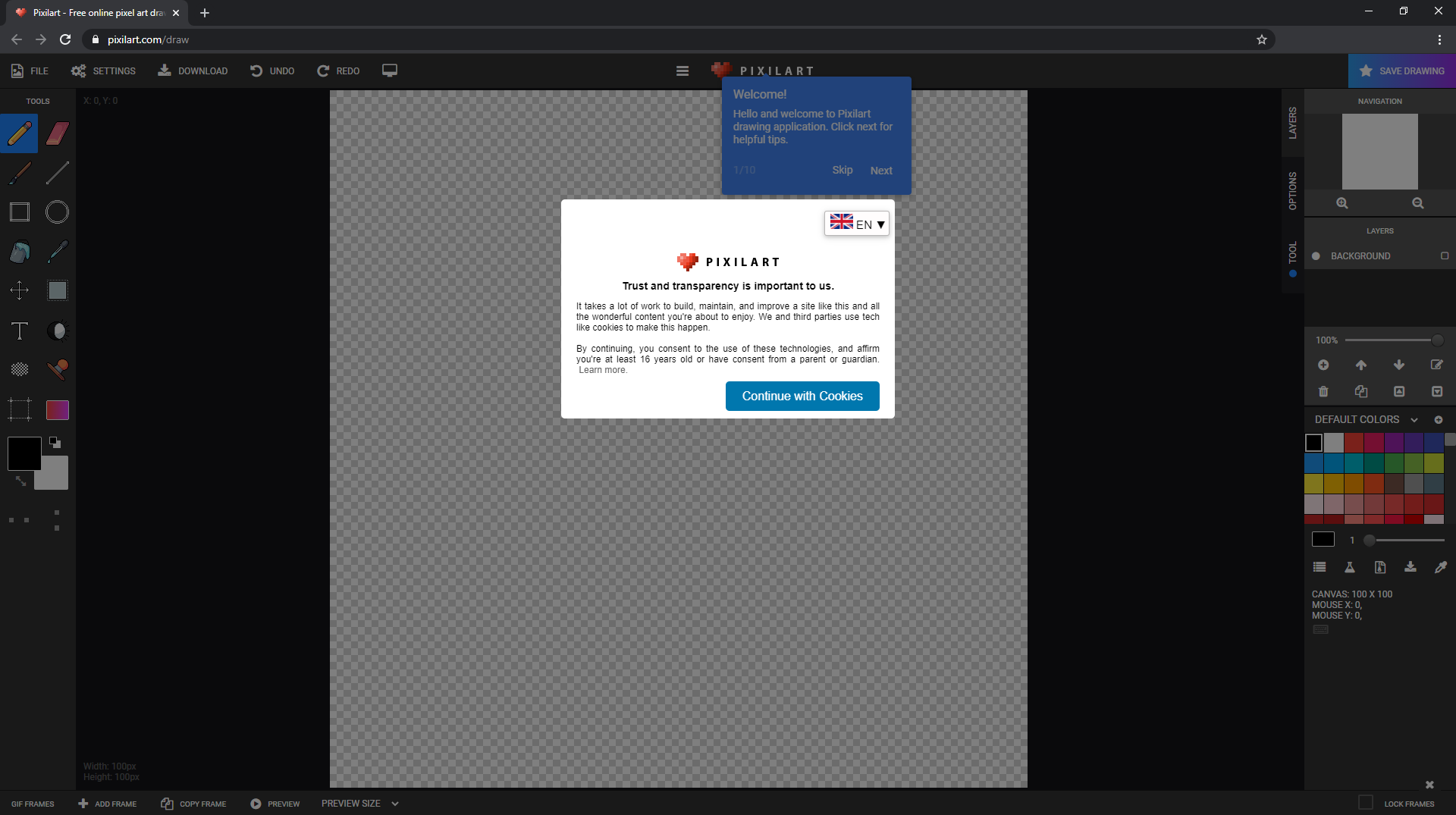
Task: Expand the Default Colors palette dropdown
Action: click(x=1414, y=420)
